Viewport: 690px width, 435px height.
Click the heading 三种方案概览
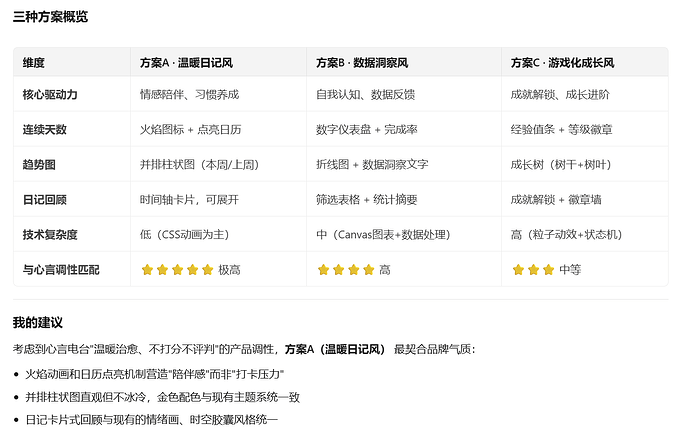pyautogui.click(x=51, y=17)
